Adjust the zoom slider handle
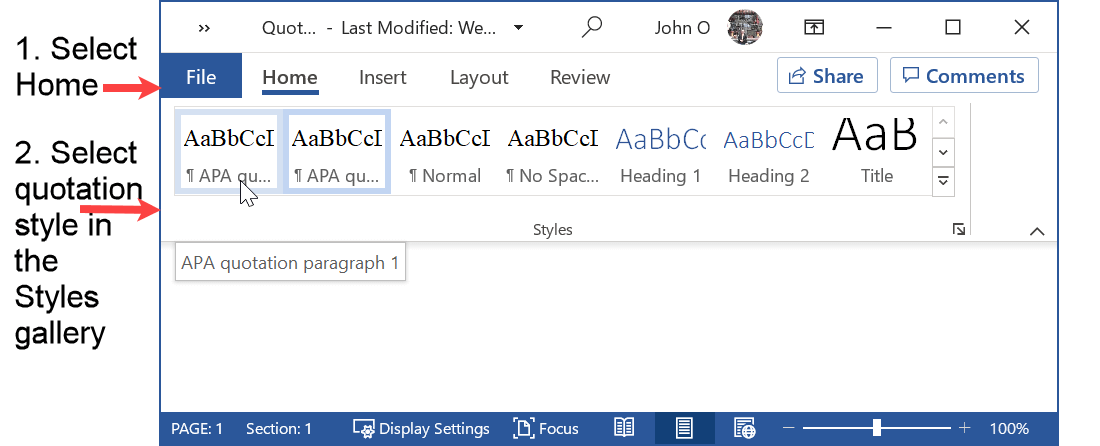The image size is (1100, 446). click(877, 428)
